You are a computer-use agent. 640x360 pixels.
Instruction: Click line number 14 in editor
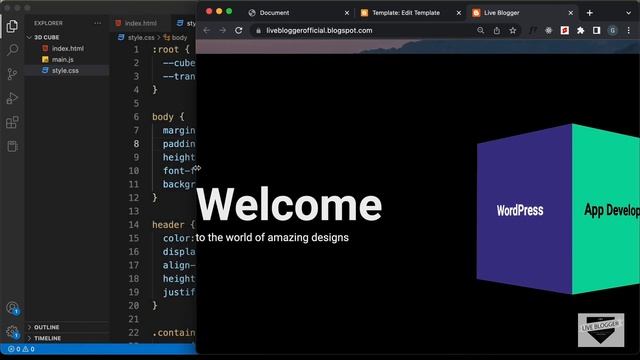133,224
